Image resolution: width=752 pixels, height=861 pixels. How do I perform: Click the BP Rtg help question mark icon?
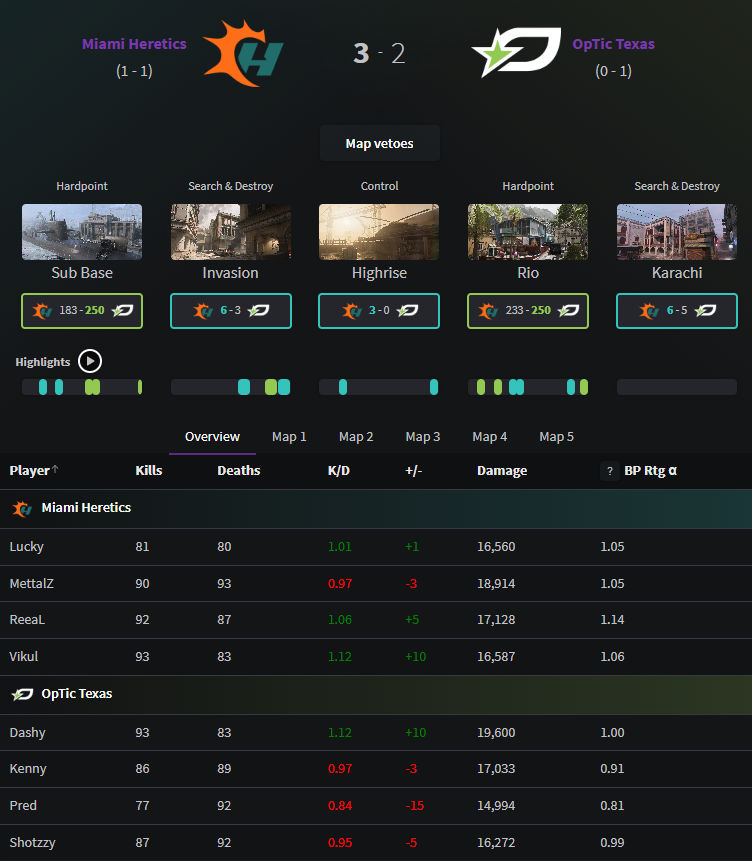pos(610,471)
